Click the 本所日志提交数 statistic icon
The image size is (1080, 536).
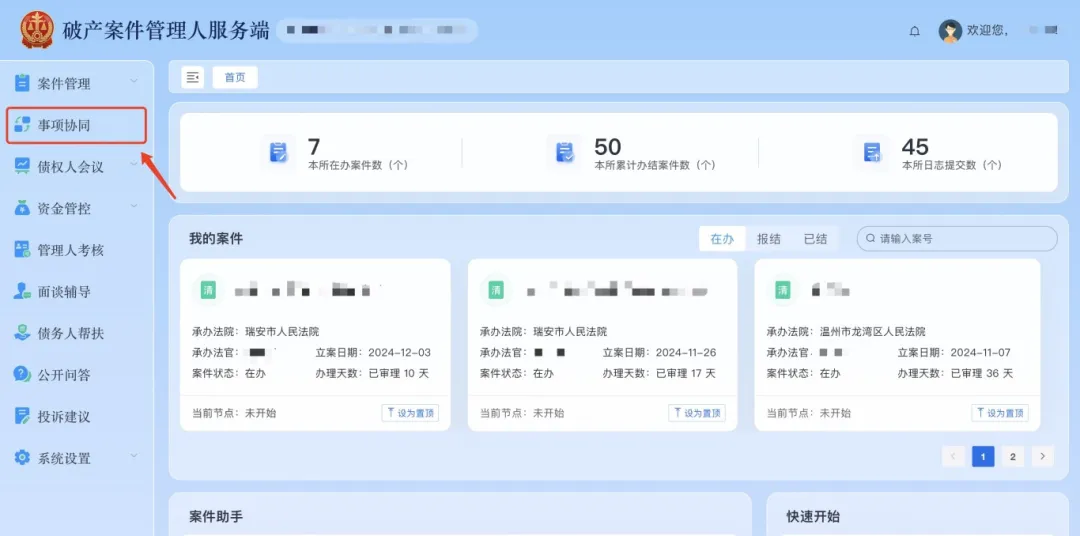[872, 152]
